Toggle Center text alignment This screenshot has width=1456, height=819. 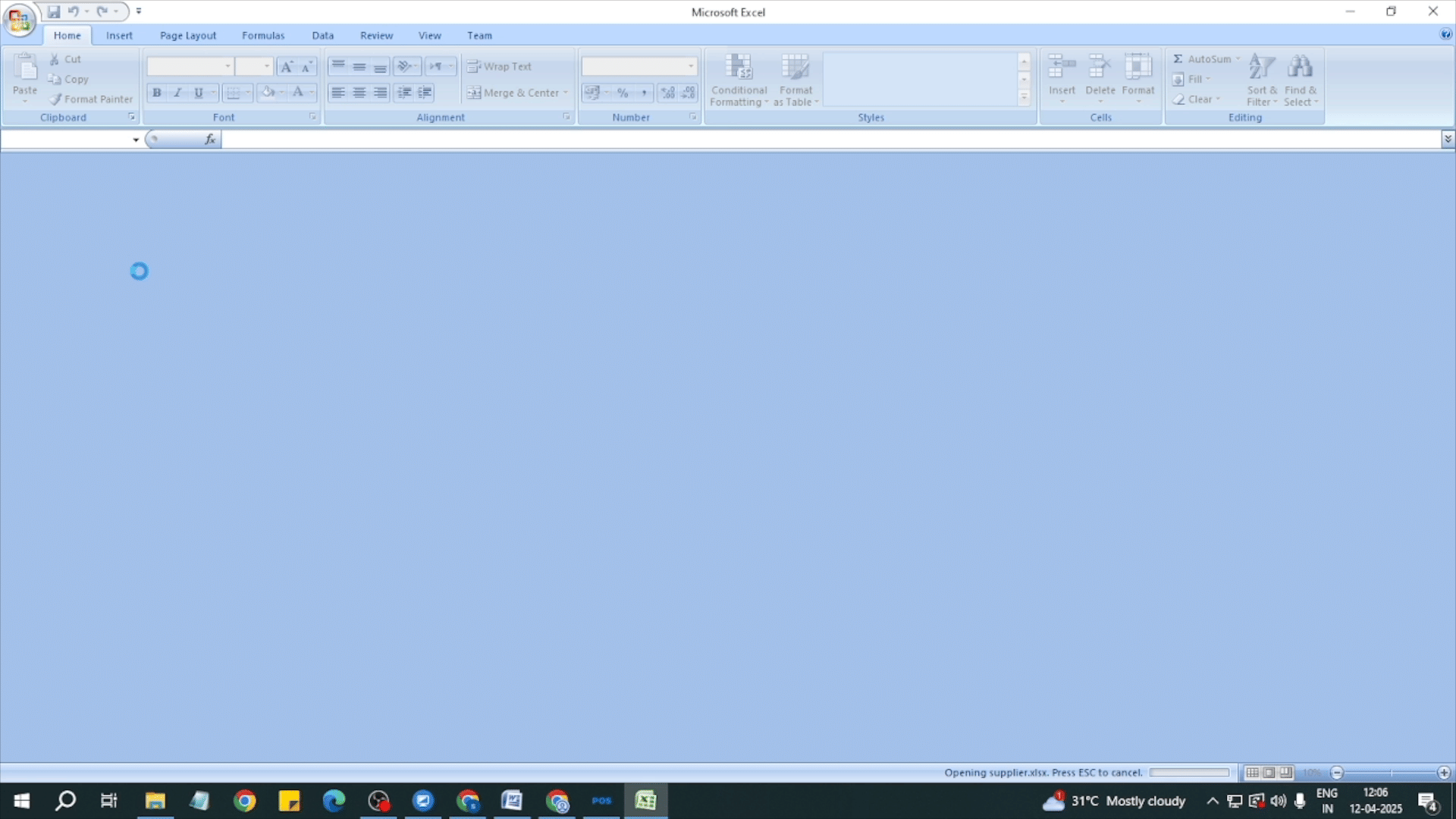359,93
